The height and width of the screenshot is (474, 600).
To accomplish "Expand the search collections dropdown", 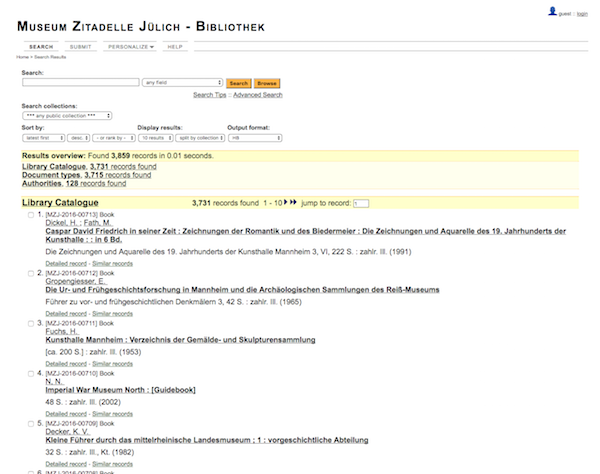I will tap(66, 116).
